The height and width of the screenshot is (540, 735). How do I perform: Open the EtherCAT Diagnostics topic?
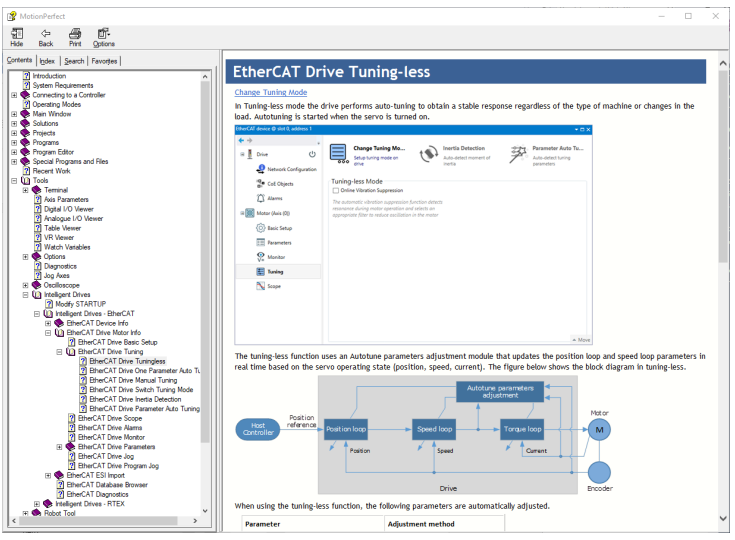(x=97, y=494)
